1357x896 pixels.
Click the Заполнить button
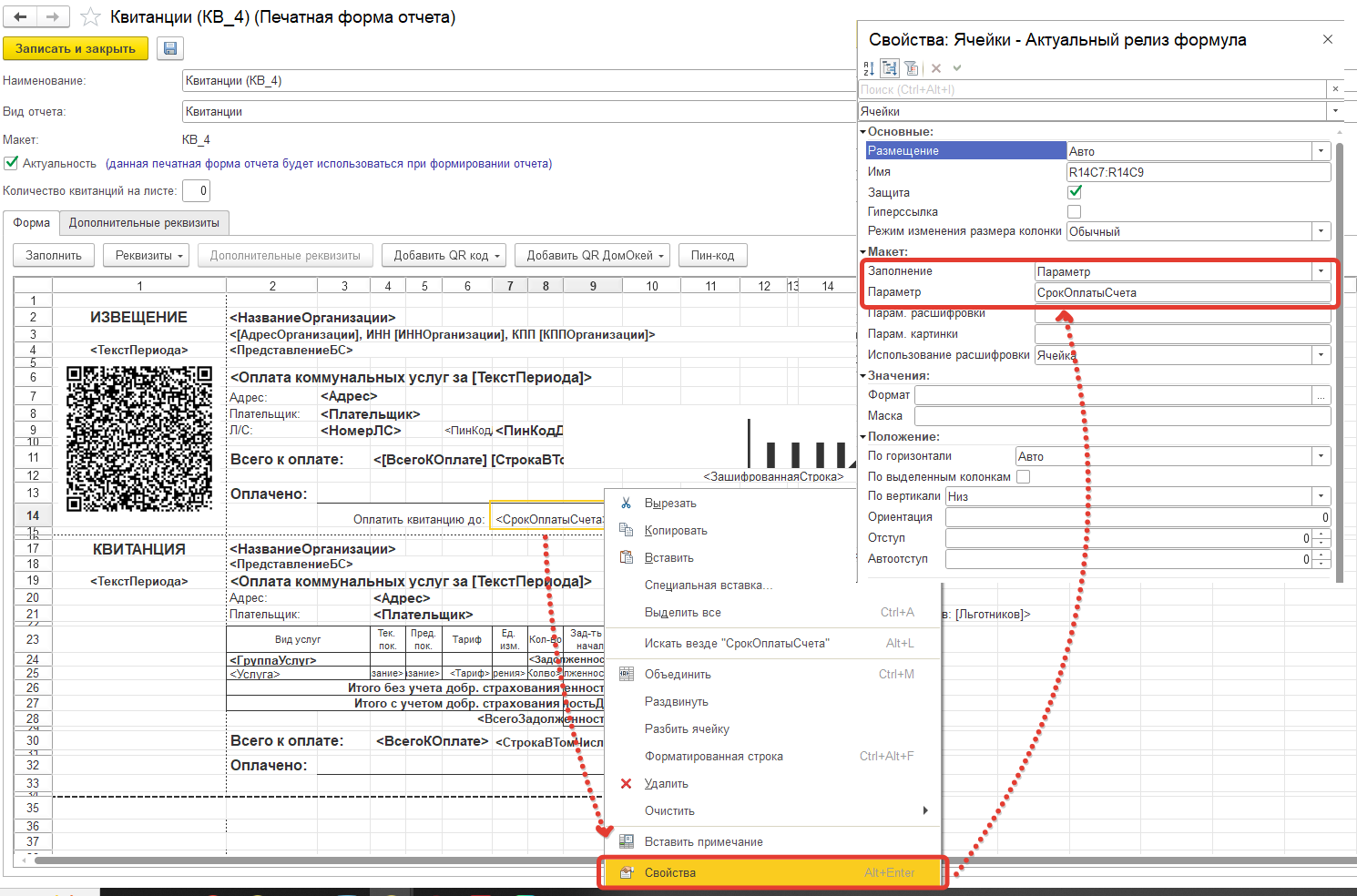[54, 256]
